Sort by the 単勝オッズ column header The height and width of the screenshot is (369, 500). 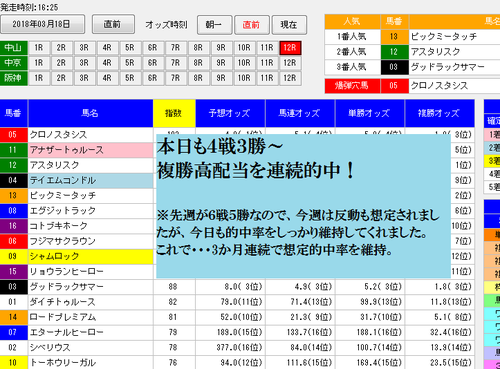tap(370, 113)
